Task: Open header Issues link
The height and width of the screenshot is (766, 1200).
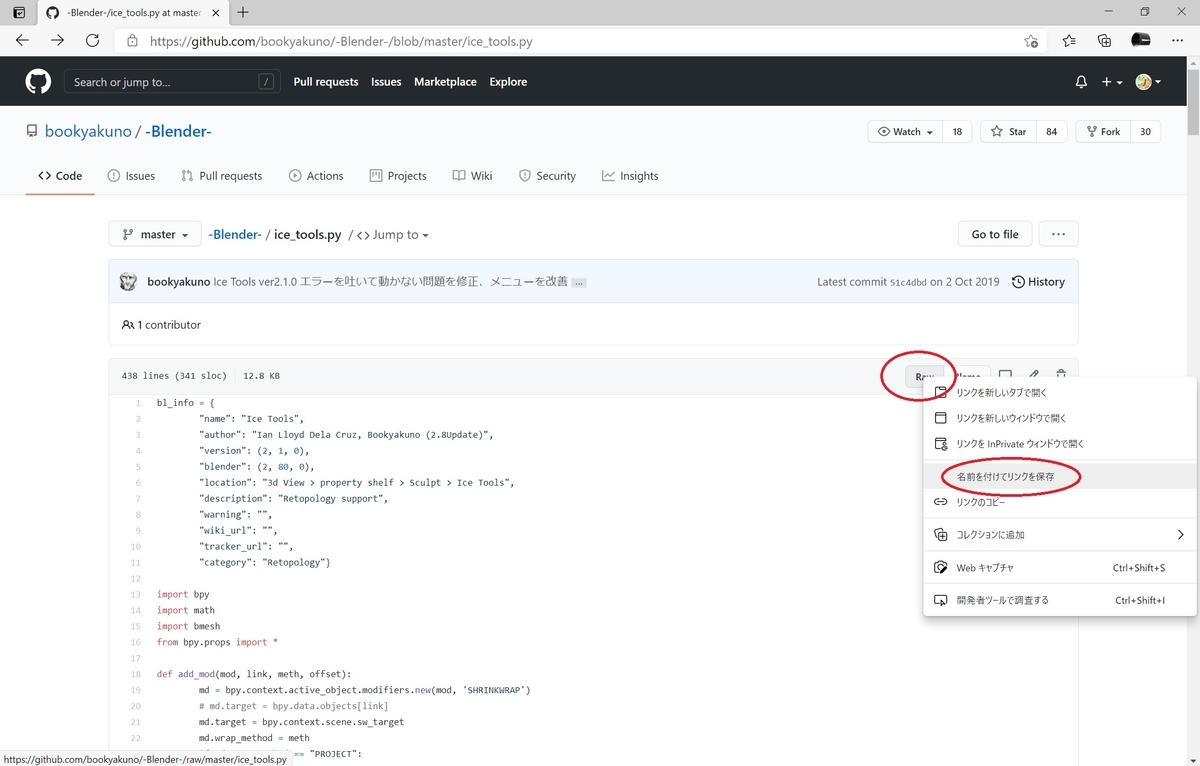Action: click(x=386, y=82)
